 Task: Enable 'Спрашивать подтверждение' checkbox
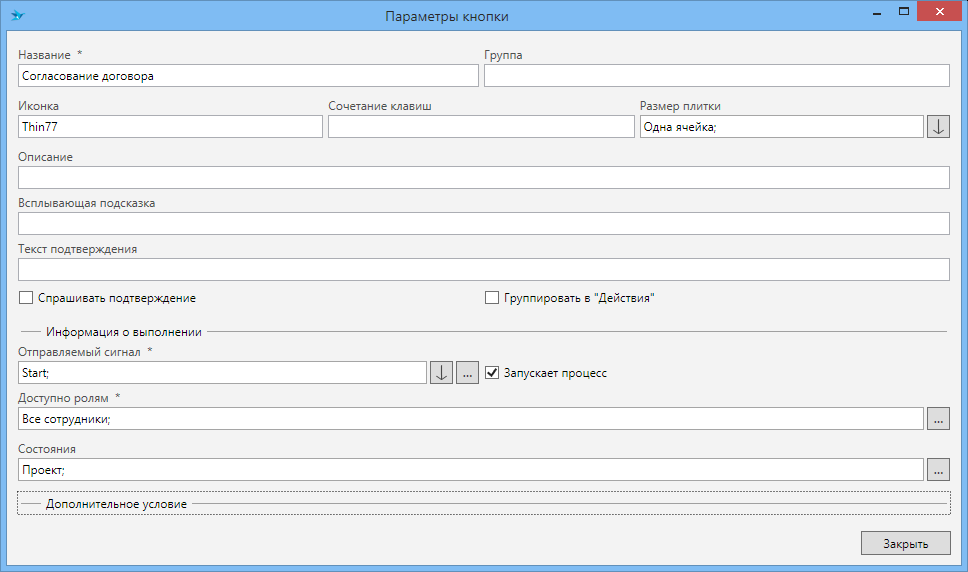26,298
